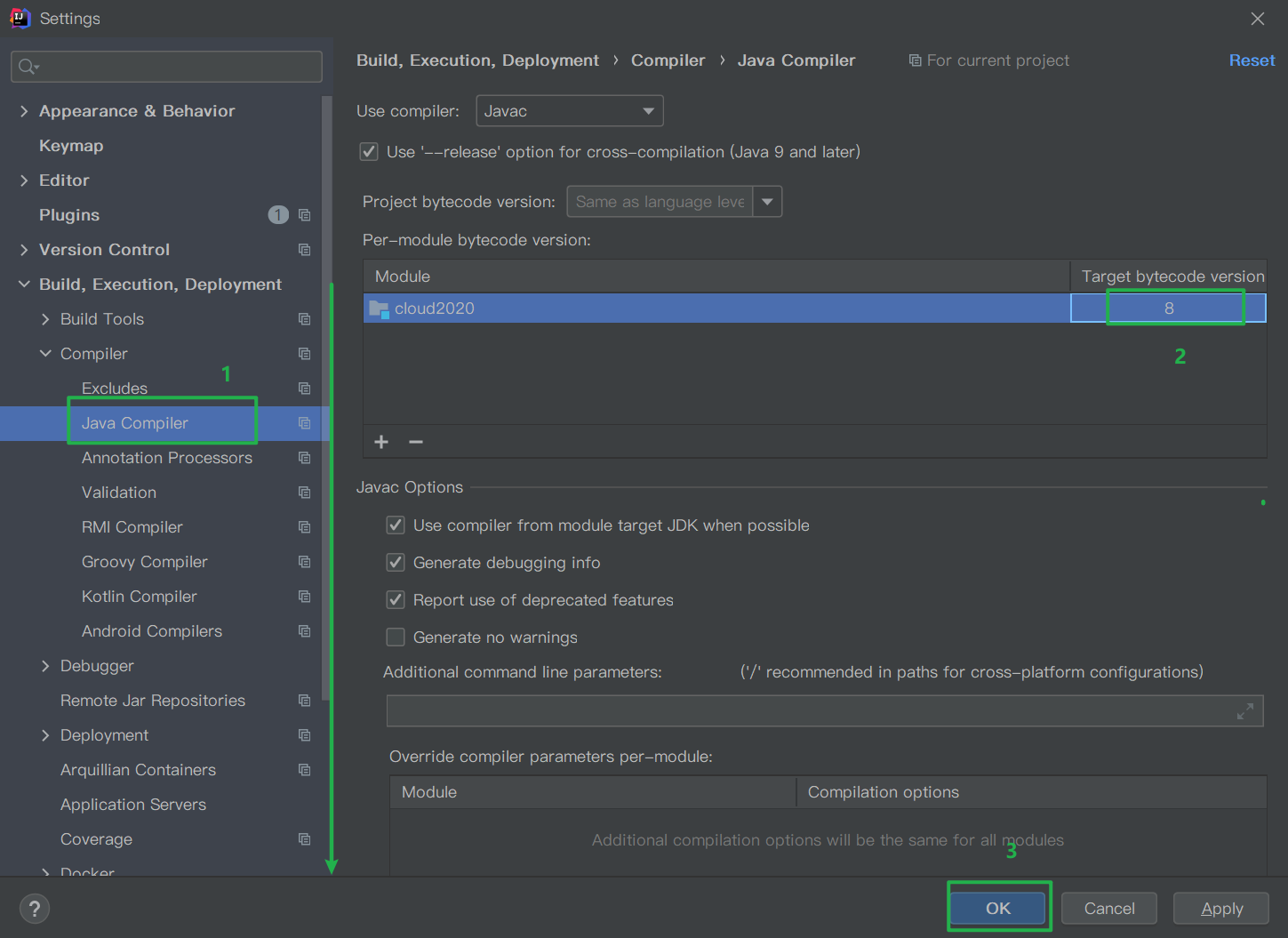Viewport: 1288px width, 938px height.
Task: Select Annotation Processors settings
Action: (x=167, y=458)
